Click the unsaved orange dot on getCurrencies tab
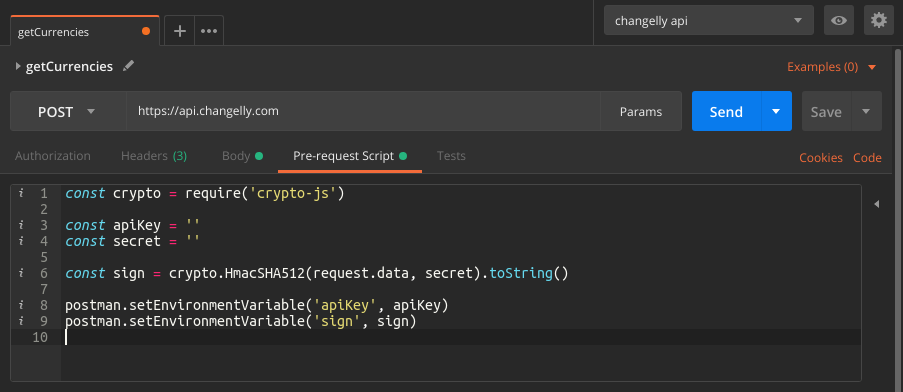Viewport: 903px width, 392px height. tap(146, 32)
